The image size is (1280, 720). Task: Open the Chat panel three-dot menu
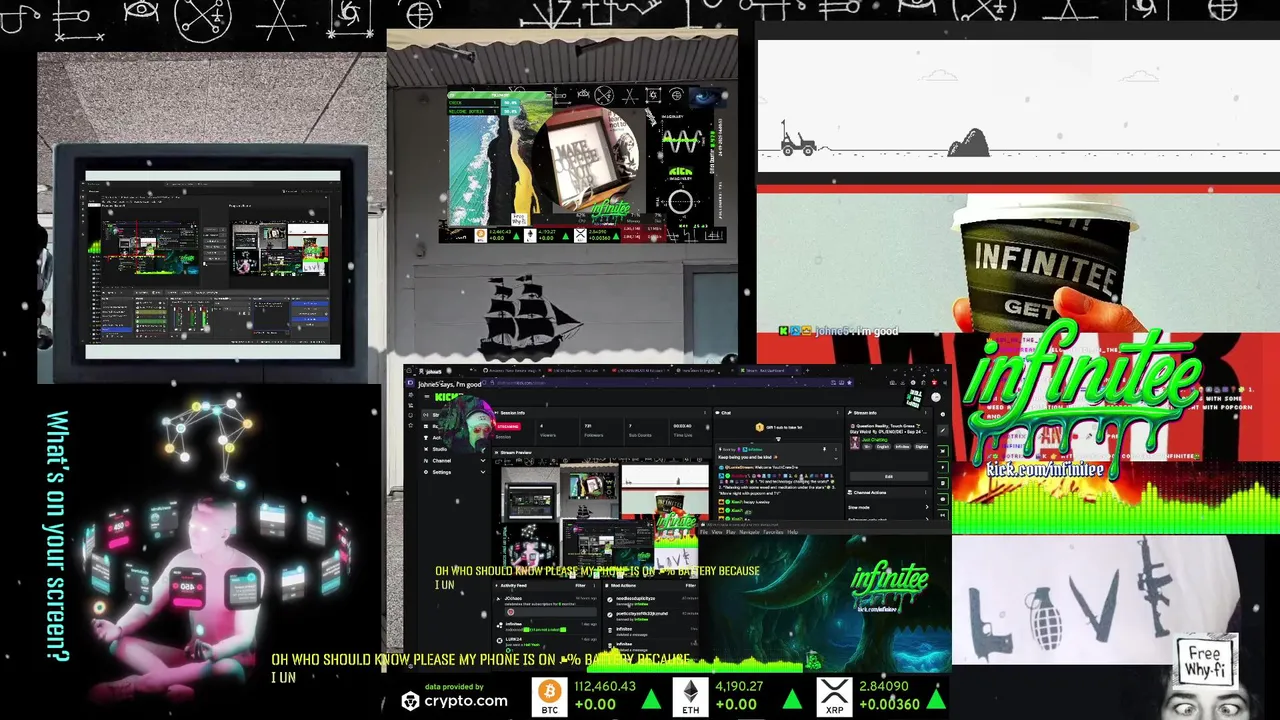[837, 413]
